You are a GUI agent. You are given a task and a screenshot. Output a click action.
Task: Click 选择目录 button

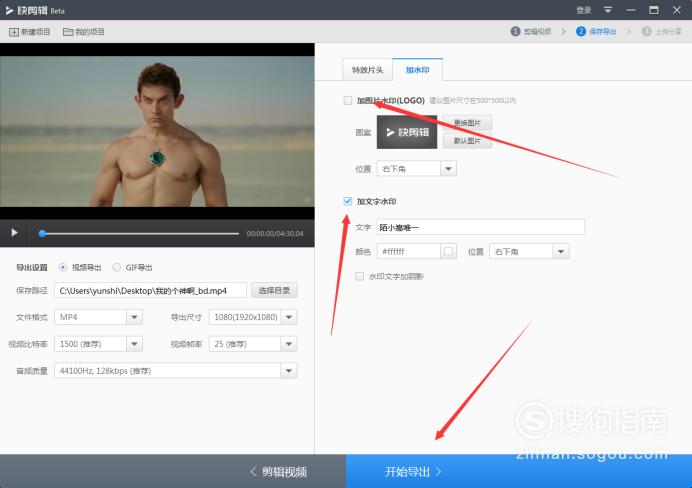274,290
